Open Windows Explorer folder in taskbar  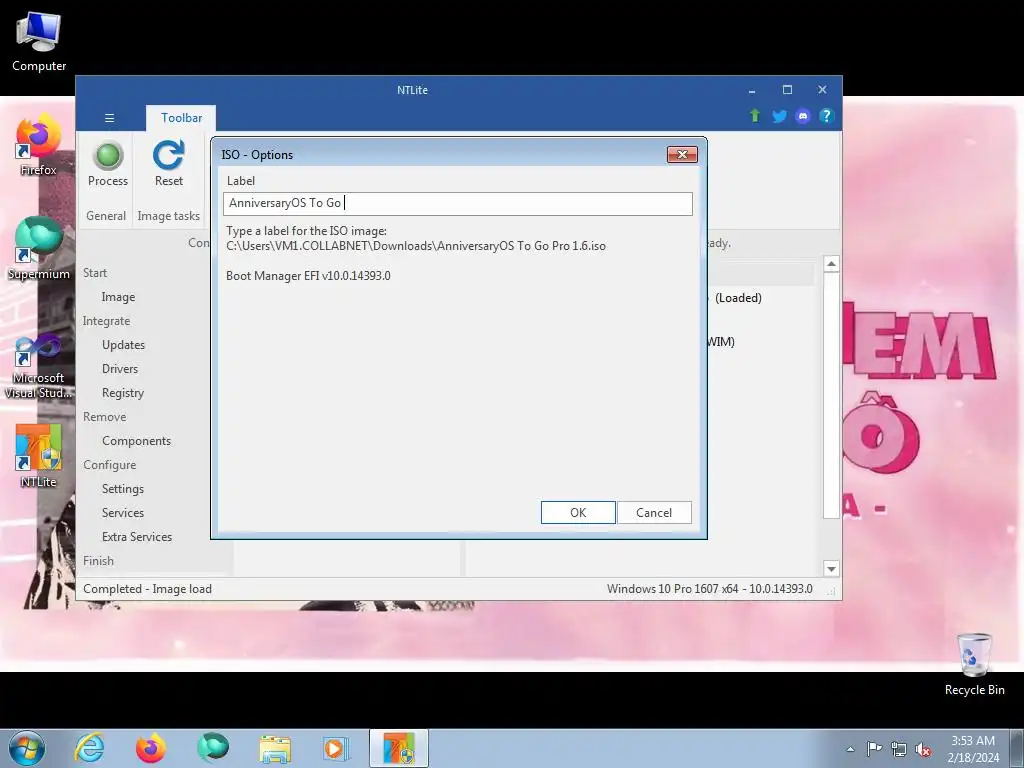pos(275,748)
